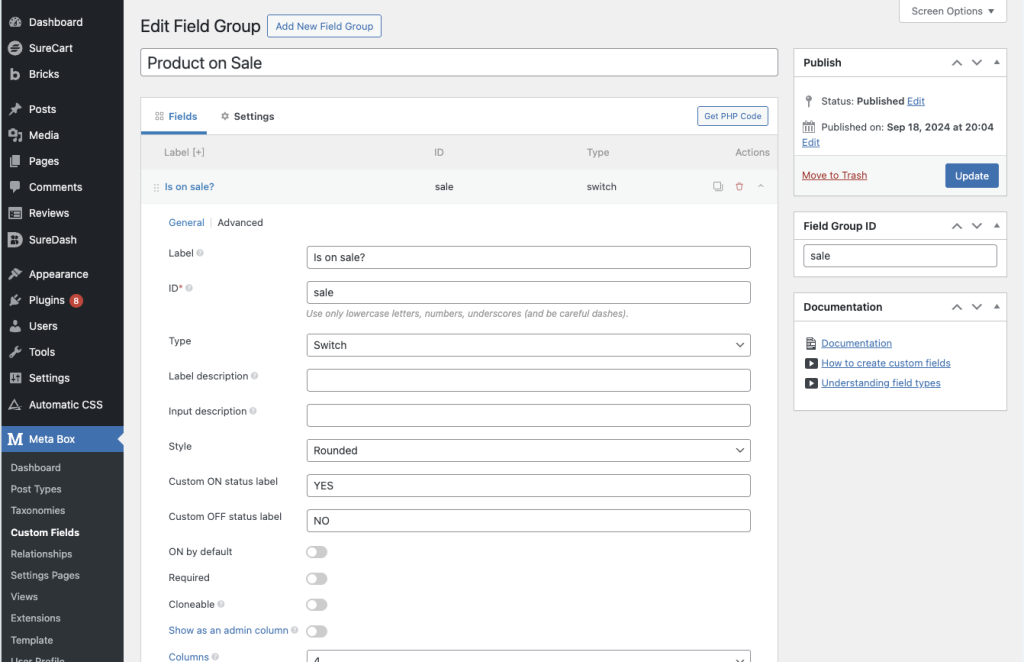Click the drag handle beside 'Is on sale?'

point(156,187)
